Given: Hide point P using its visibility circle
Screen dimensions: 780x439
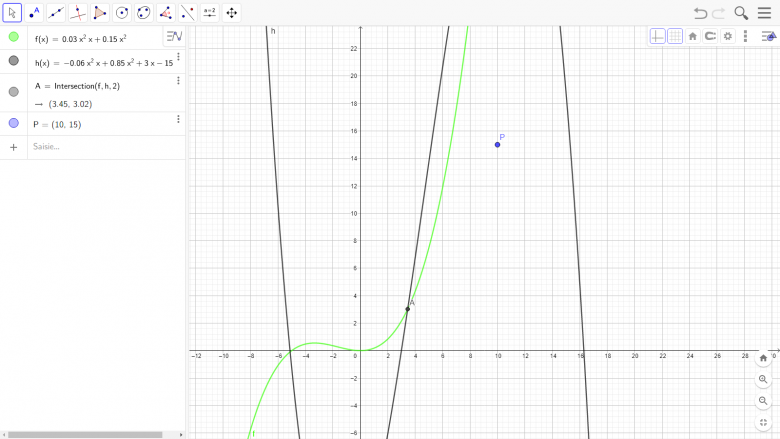Looking at the screenshot, I should click(14, 123).
